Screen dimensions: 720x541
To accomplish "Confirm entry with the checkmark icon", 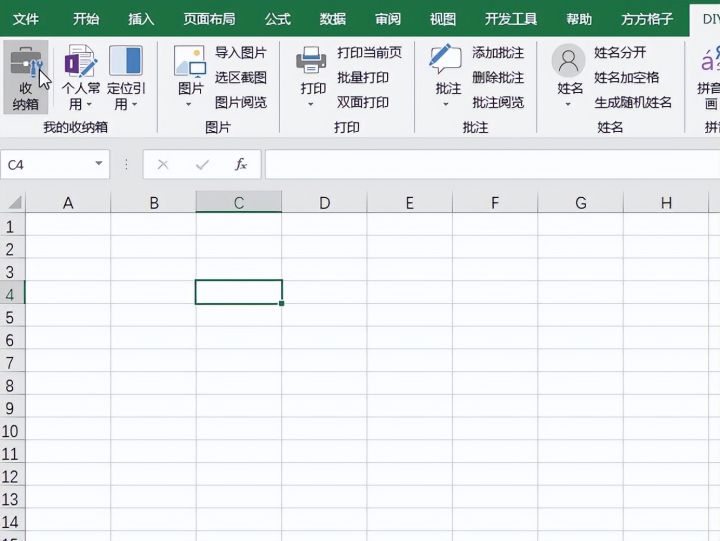I will pos(202,164).
